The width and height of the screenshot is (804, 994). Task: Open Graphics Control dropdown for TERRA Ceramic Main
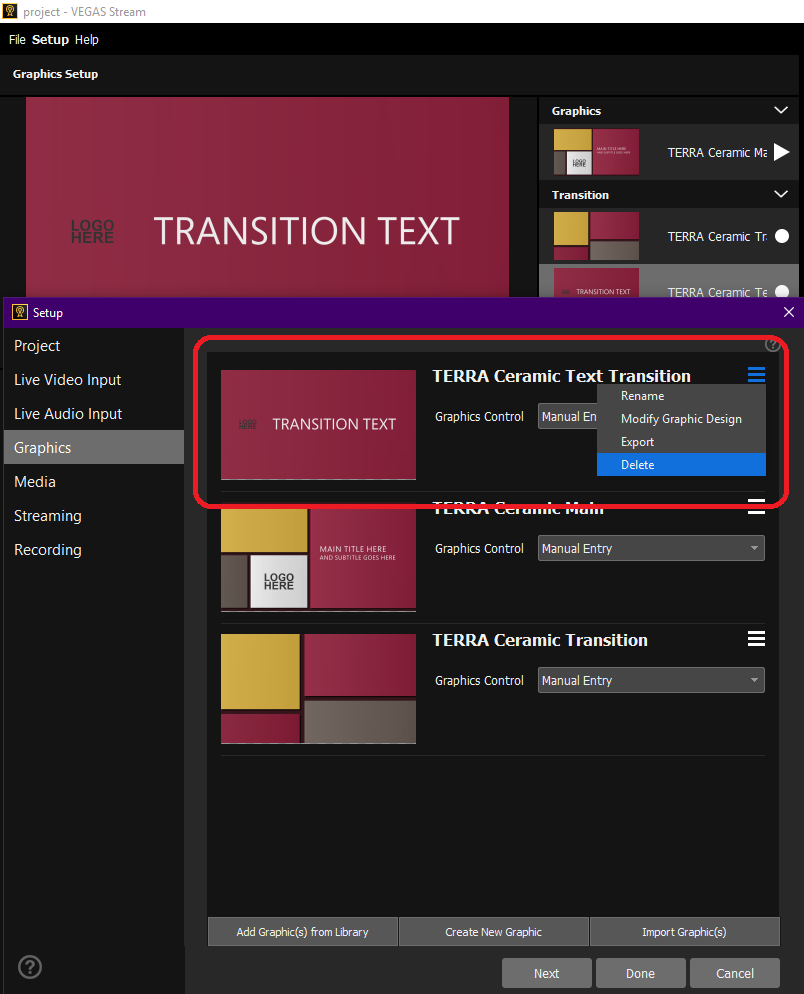(x=651, y=548)
